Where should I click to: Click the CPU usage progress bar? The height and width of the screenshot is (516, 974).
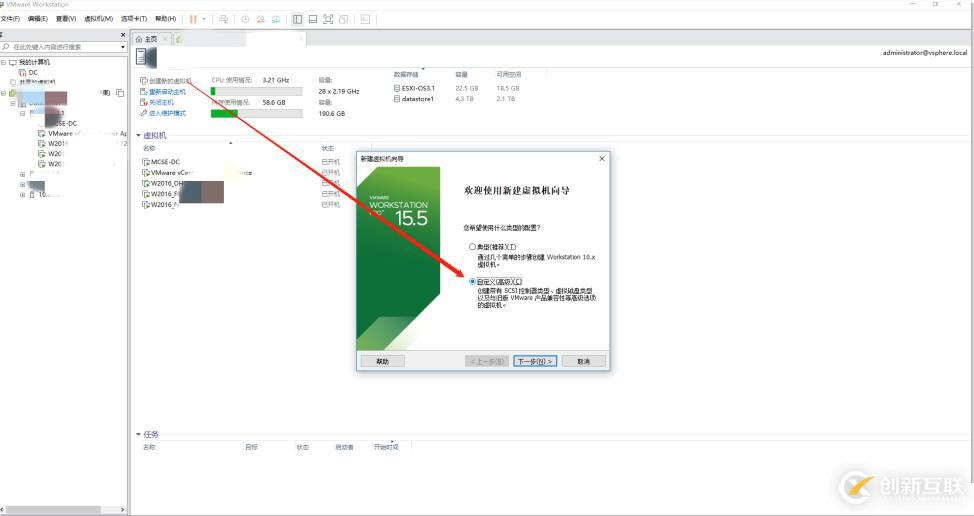[257, 91]
